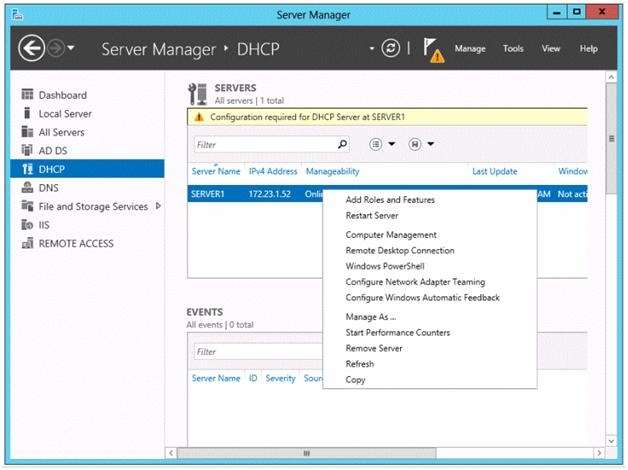This screenshot has height=470, width=628.
Task: Select Windows PowerShell from context menu
Action: (385, 266)
